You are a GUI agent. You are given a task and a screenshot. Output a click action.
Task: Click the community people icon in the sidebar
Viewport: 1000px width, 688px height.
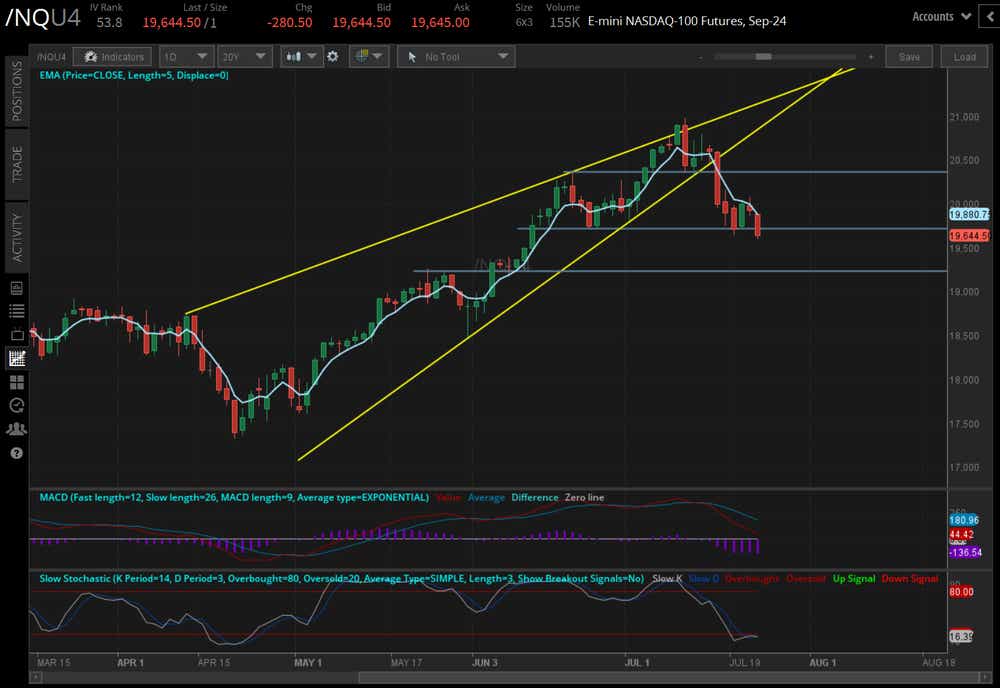pyautogui.click(x=15, y=429)
